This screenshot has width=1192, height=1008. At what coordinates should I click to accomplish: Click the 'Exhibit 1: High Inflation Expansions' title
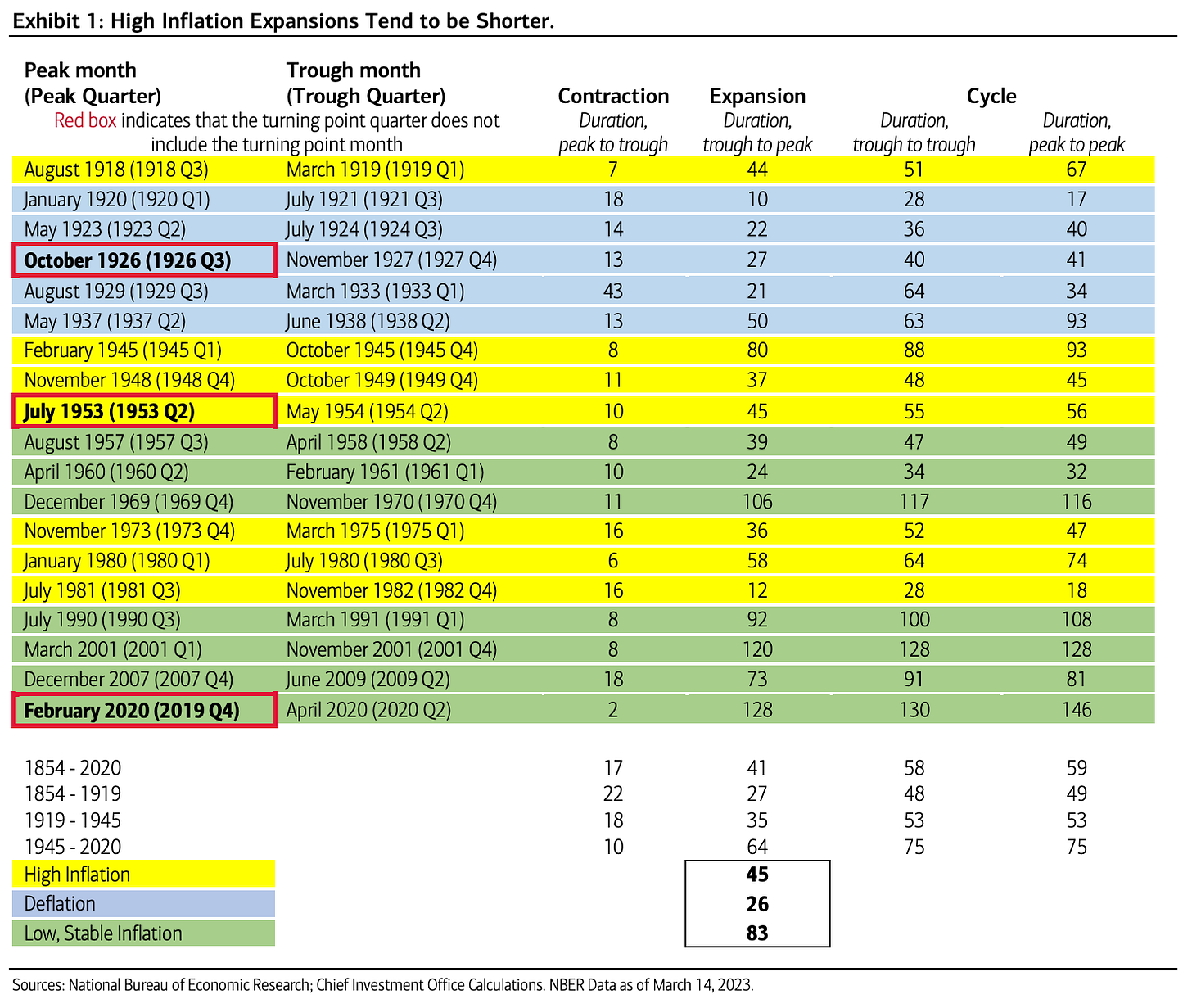[283, 20]
